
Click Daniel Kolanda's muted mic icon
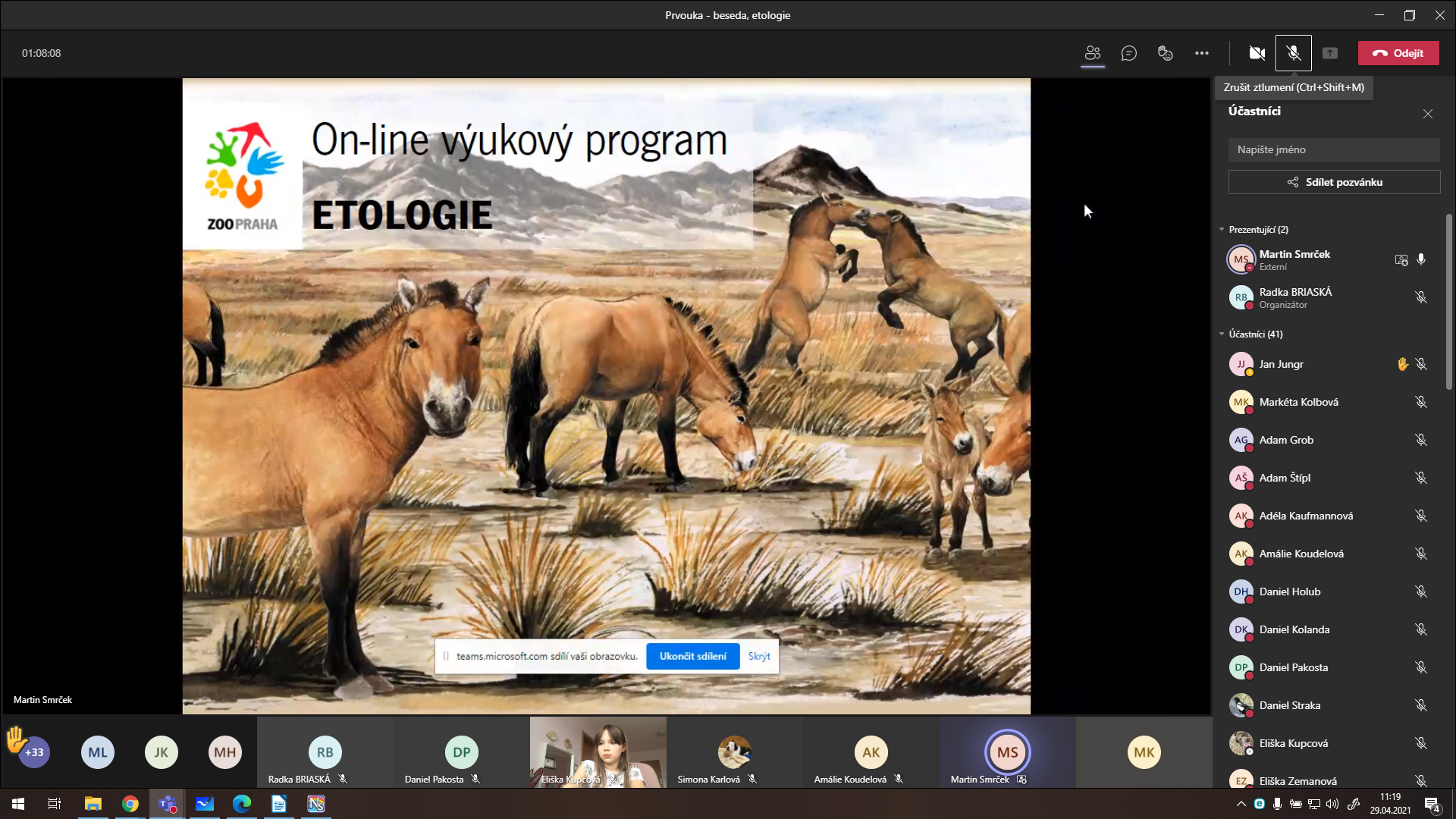(x=1421, y=629)
